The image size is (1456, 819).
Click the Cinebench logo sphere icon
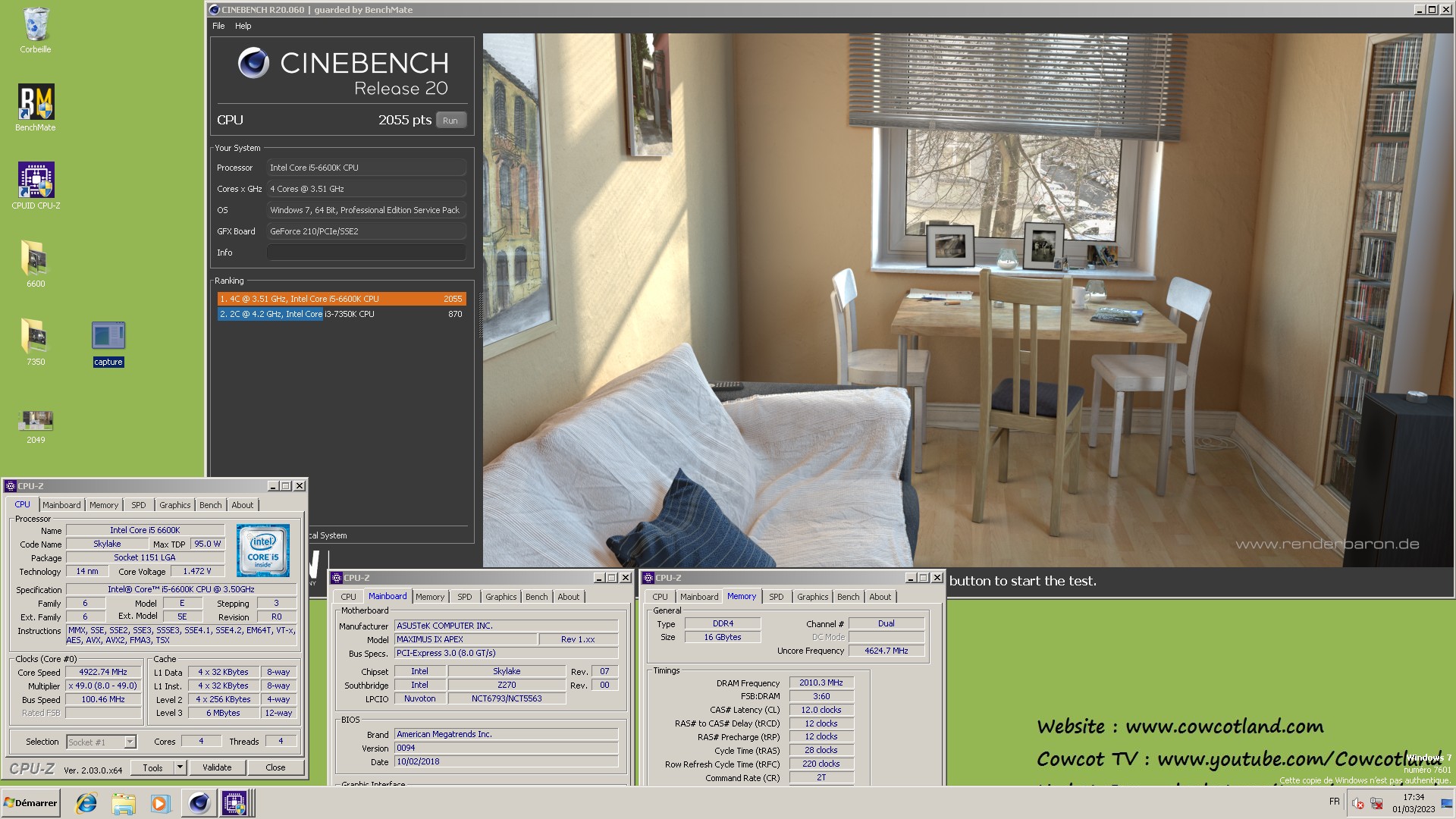(x=253, y=63)
